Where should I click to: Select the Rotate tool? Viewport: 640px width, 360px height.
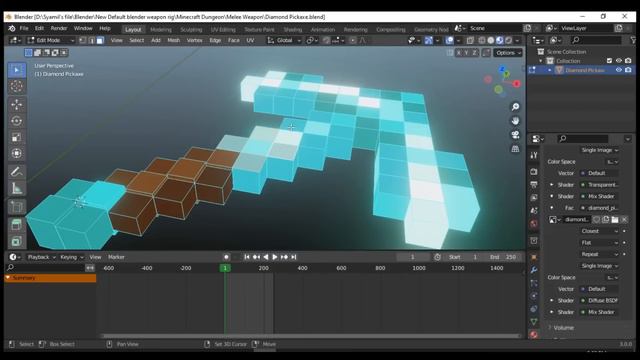coord(17,121)
